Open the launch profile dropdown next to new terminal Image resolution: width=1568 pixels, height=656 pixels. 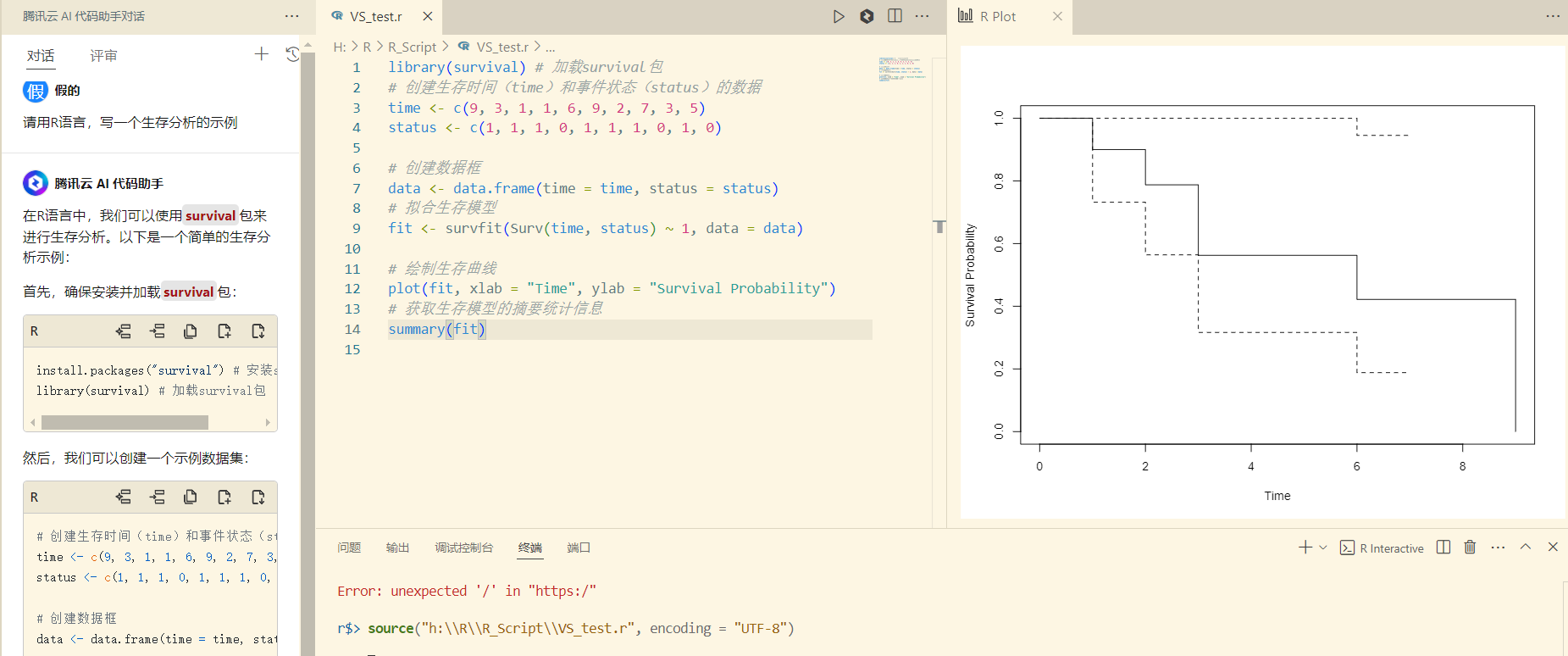point(1322,548)
